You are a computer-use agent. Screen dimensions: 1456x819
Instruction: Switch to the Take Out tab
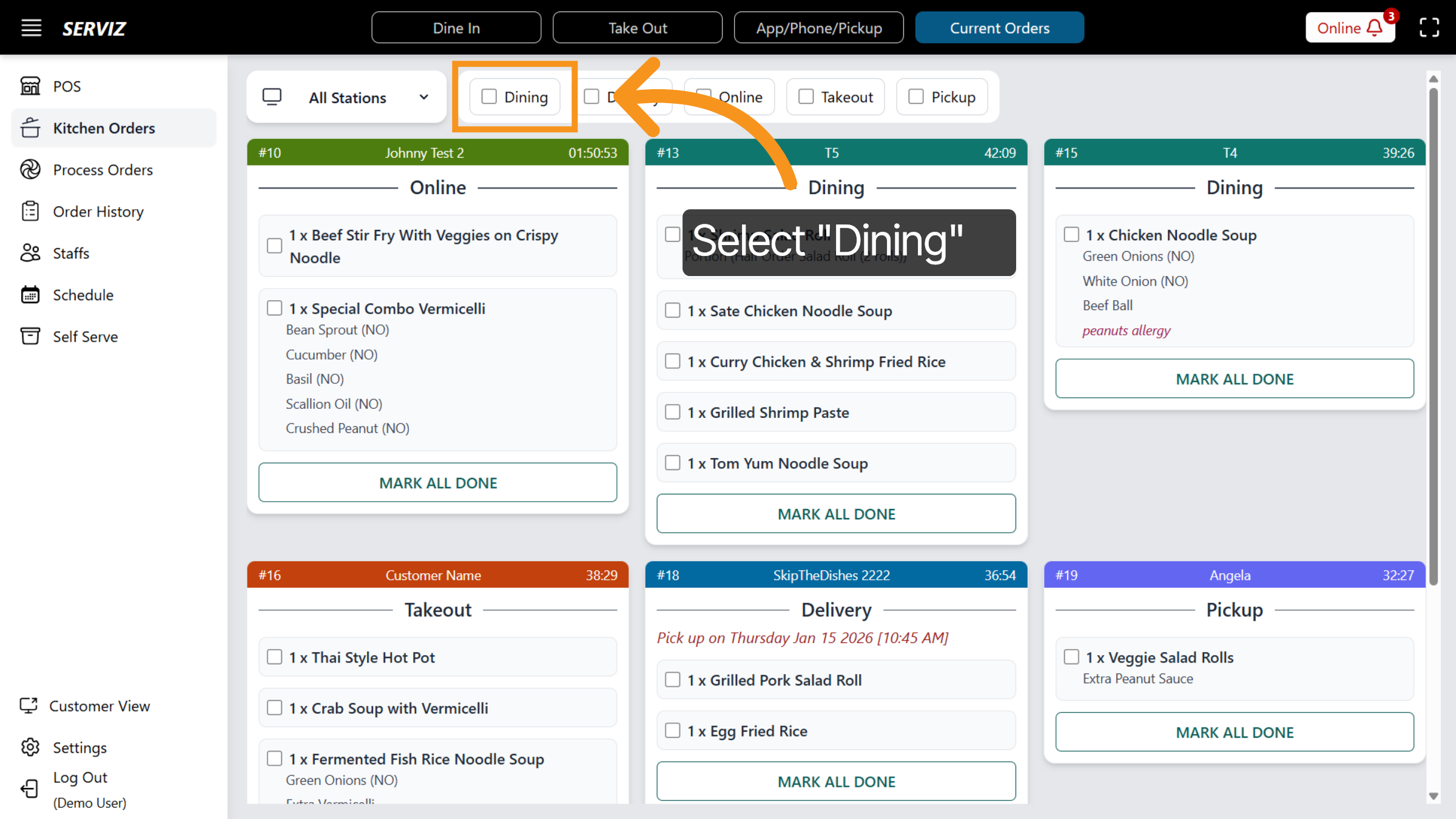637,27
